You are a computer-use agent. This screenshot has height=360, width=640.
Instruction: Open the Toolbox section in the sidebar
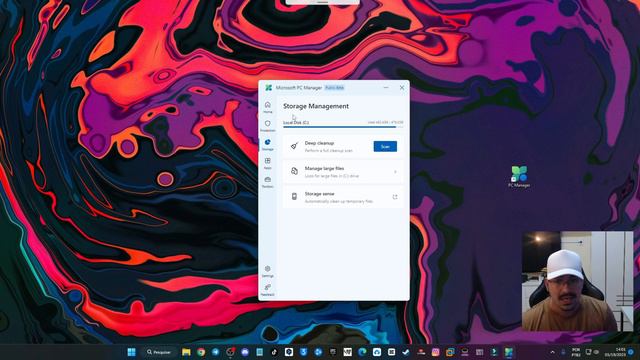pyautogui.click(x=268, y=182)
